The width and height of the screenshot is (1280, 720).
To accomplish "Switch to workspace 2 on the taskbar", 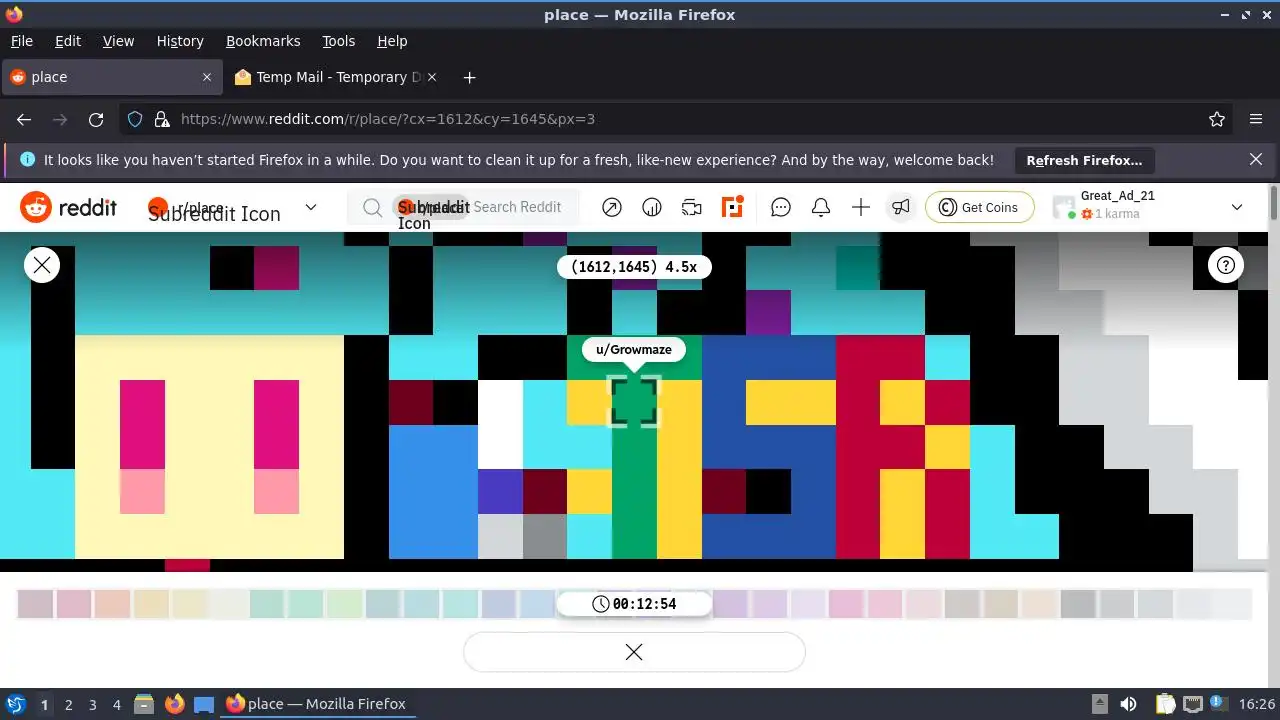I will pyautogui.click(x=69, y=705).
